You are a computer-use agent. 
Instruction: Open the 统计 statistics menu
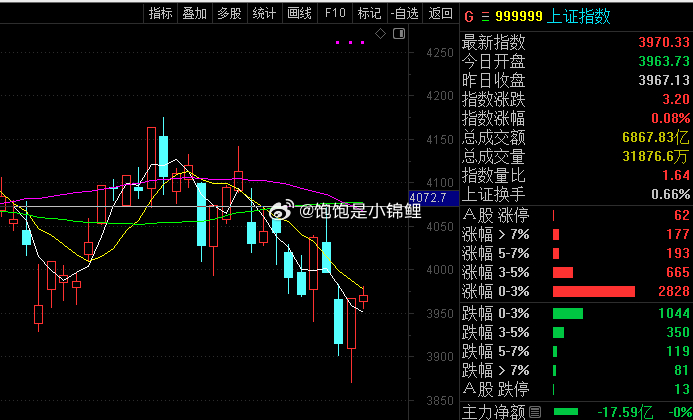coord(264,13)
